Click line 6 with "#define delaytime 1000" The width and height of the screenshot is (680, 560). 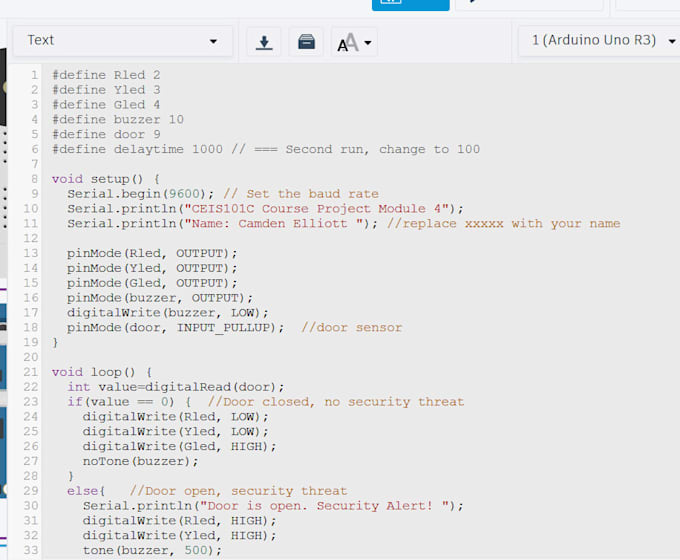pos(266,149)
